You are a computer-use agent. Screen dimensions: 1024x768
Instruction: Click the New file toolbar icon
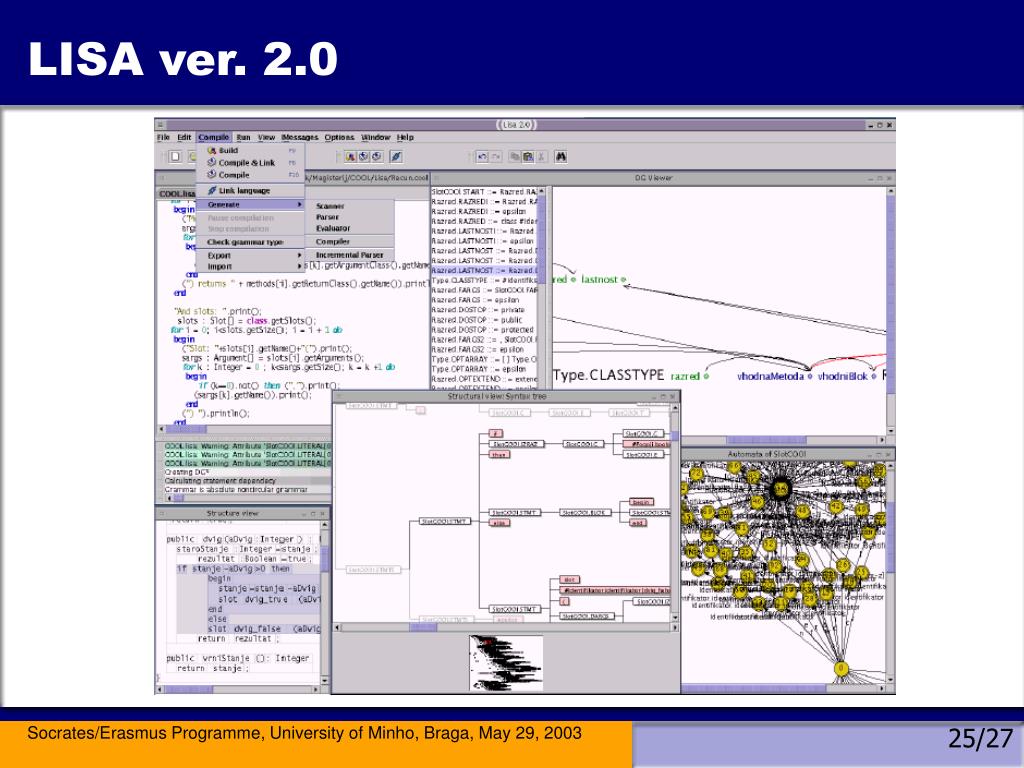coord(175,156)
